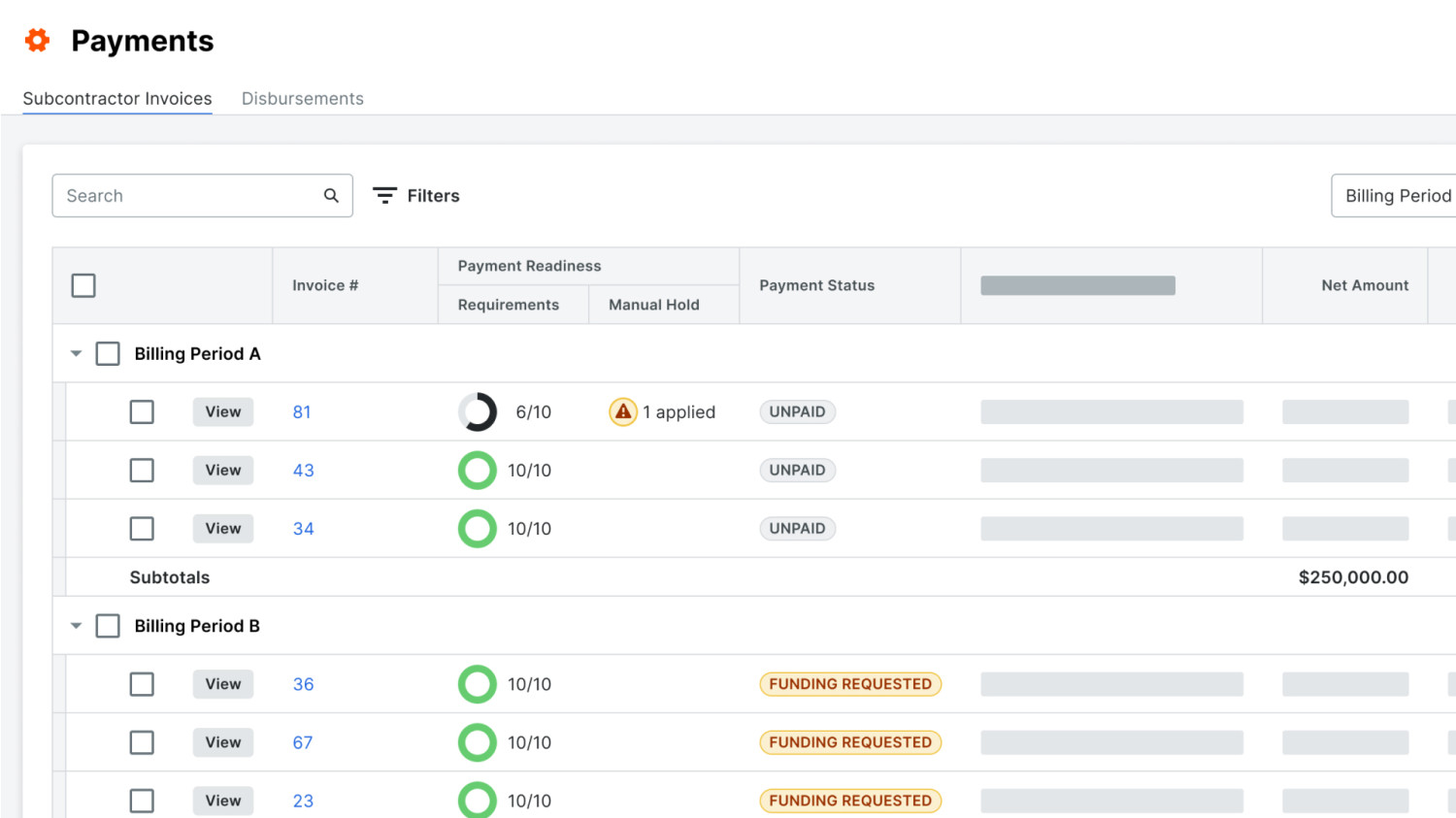Click the partial progress ring on invoice 81
The height and width of the screenshot is (818, 1456).
click(477, 411)
